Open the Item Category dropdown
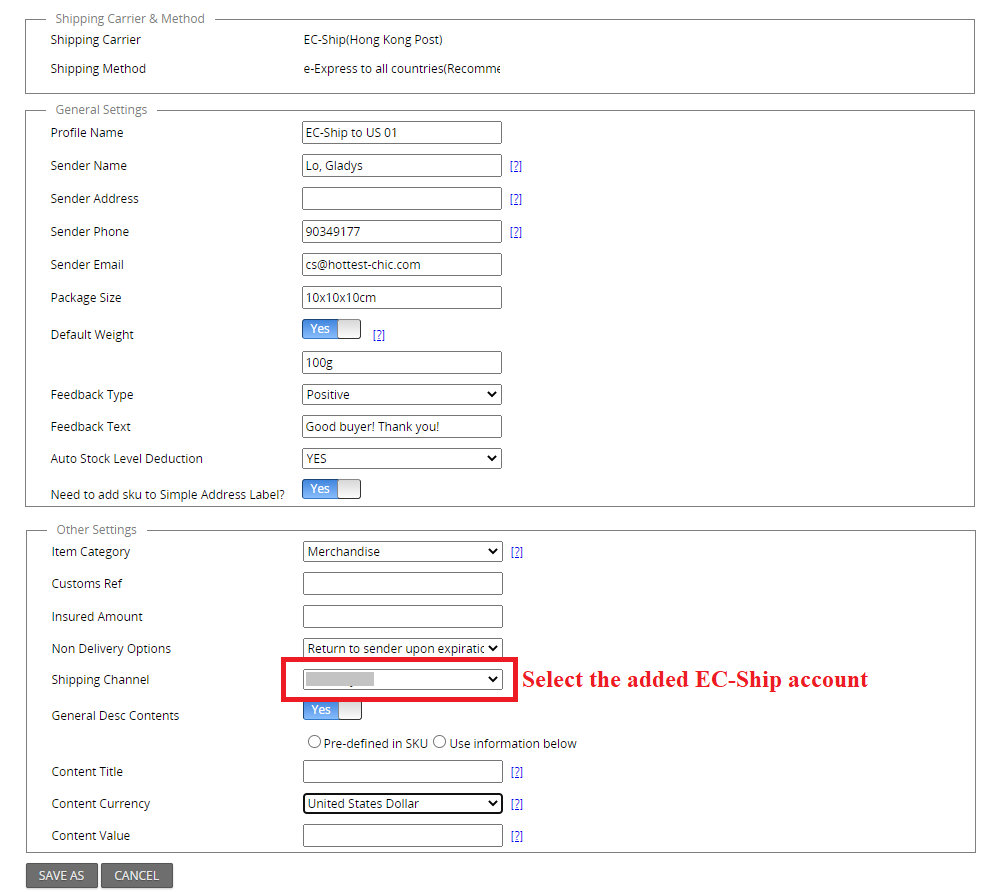990x892 pixels. 403,552
